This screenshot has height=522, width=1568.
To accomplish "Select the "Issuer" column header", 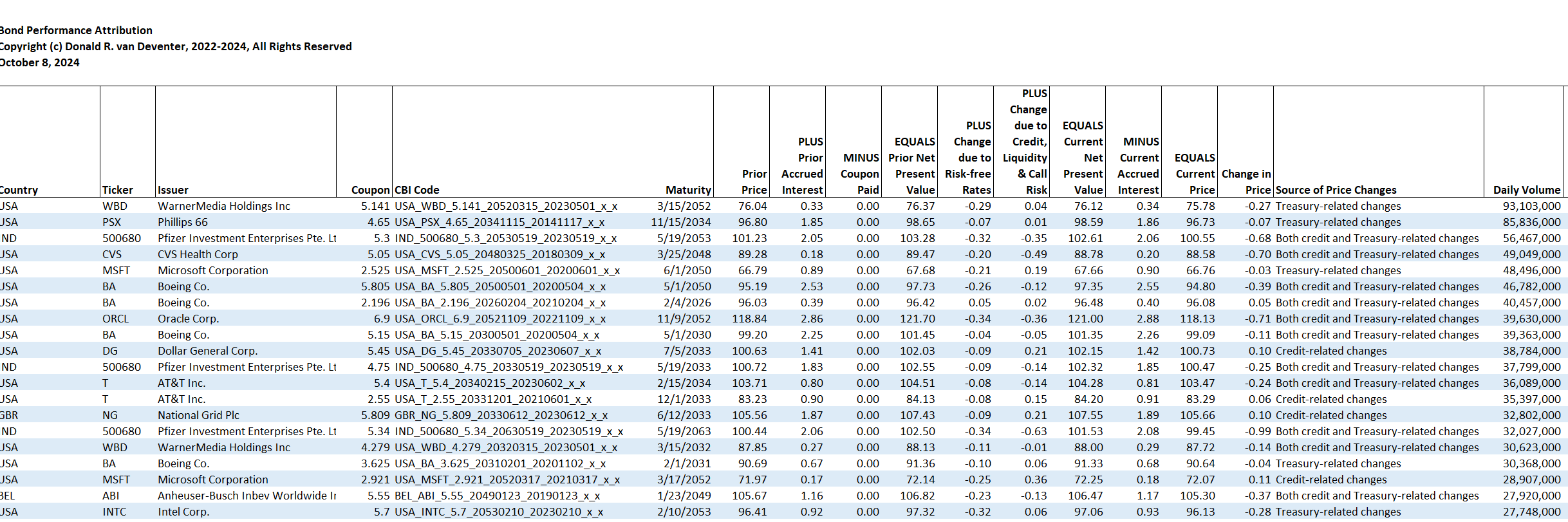I will click(173, 190).
